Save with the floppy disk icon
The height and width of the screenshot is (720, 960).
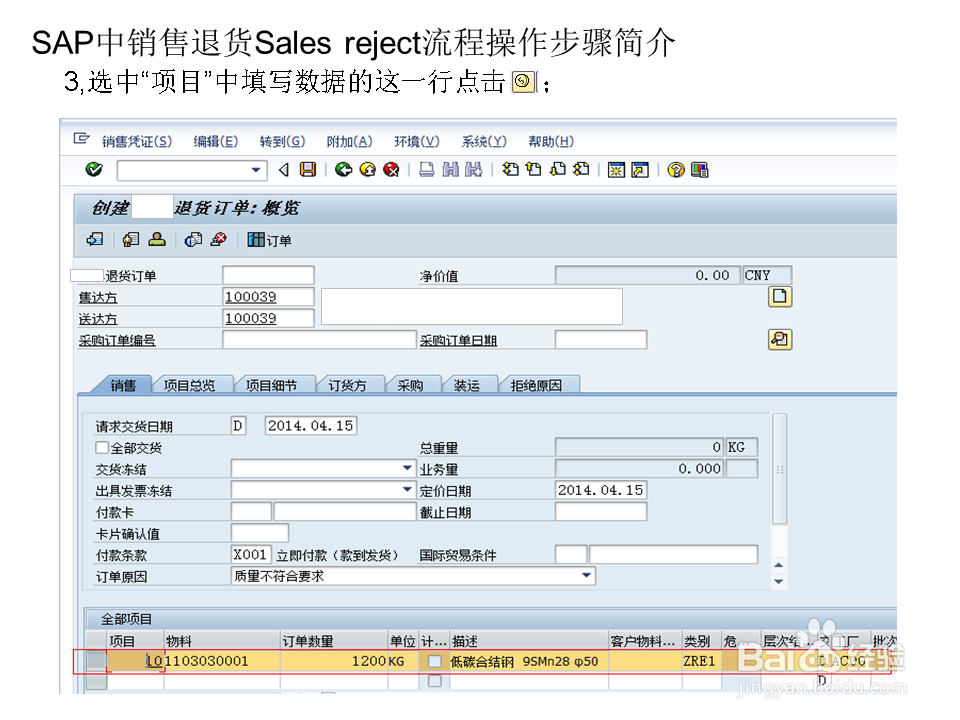[x=308, y=170]
